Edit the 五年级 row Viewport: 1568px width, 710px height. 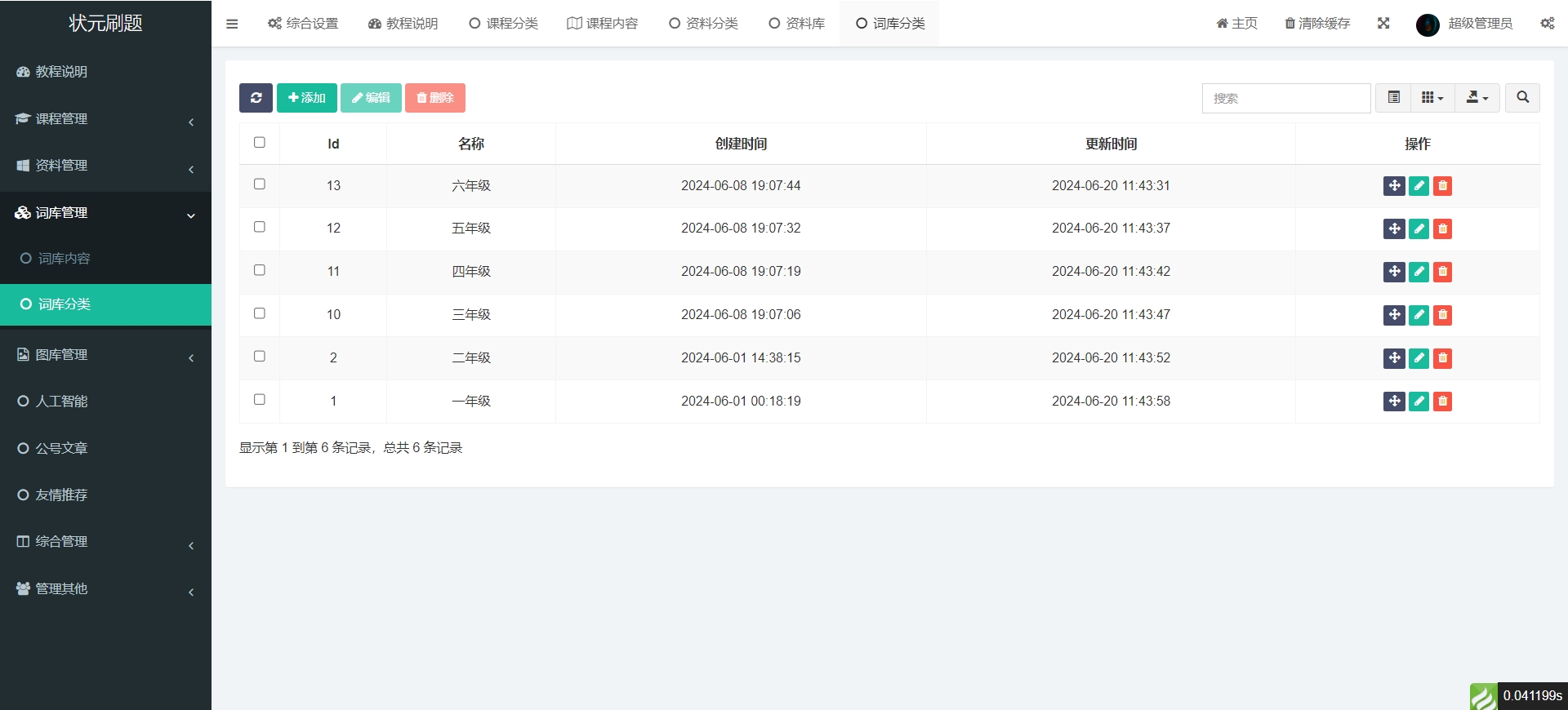click(x=1419, y=229)
